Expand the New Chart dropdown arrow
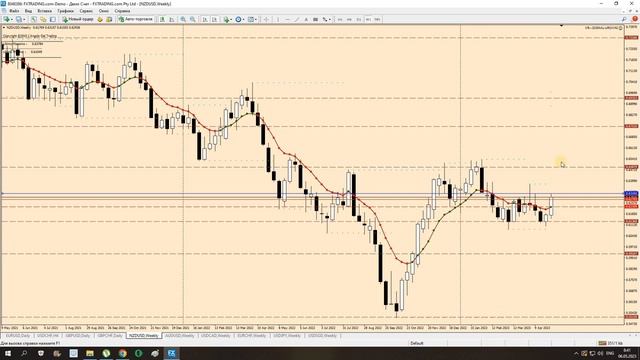 (x=12, y=19)
